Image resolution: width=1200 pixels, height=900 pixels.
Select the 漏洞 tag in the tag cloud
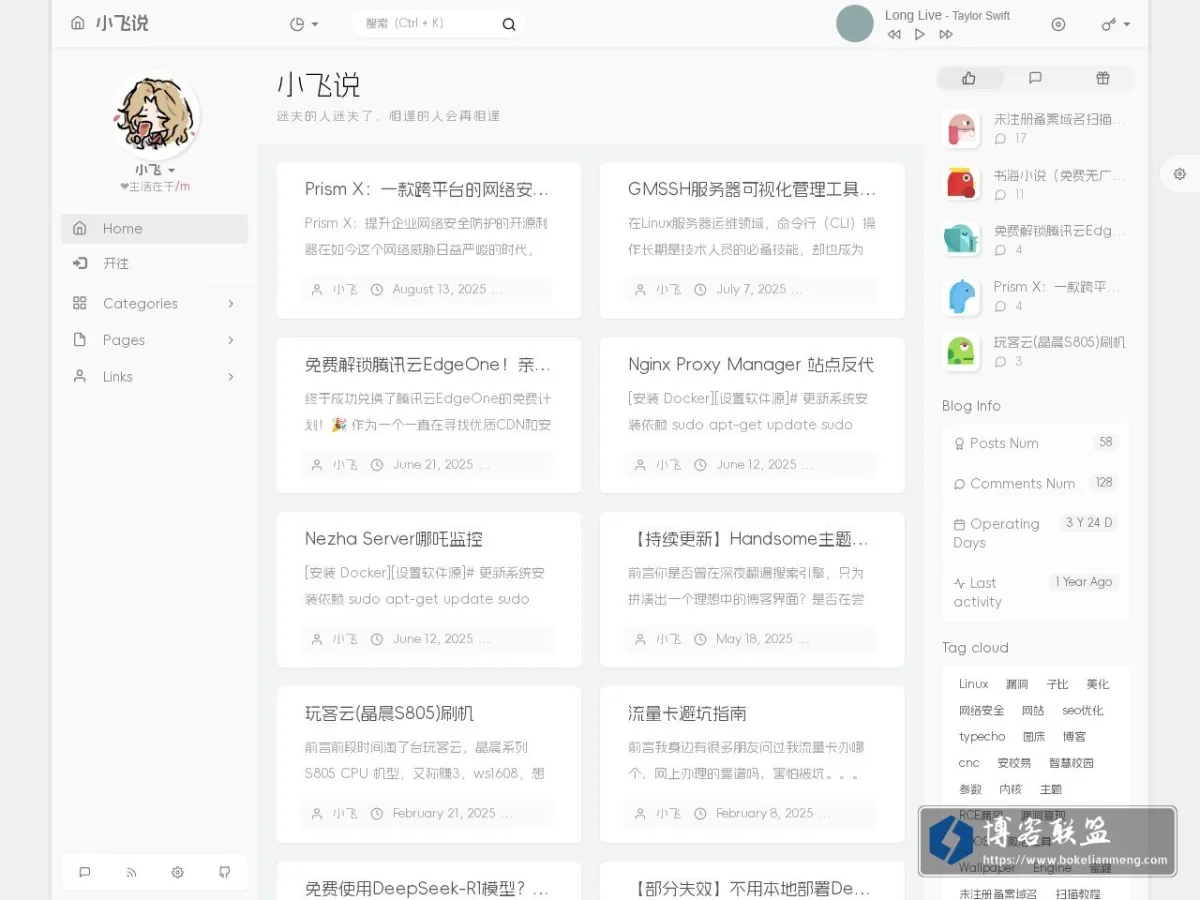pos(1017,684)
